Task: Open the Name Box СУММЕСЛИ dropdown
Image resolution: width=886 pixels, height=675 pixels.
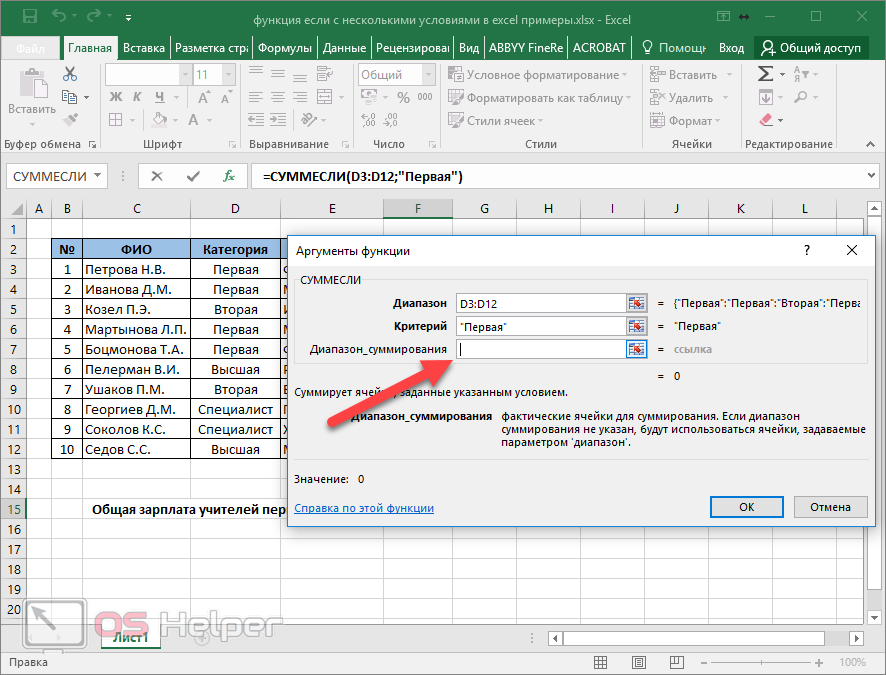Action: pyautogui.click(x=97, y=176)
